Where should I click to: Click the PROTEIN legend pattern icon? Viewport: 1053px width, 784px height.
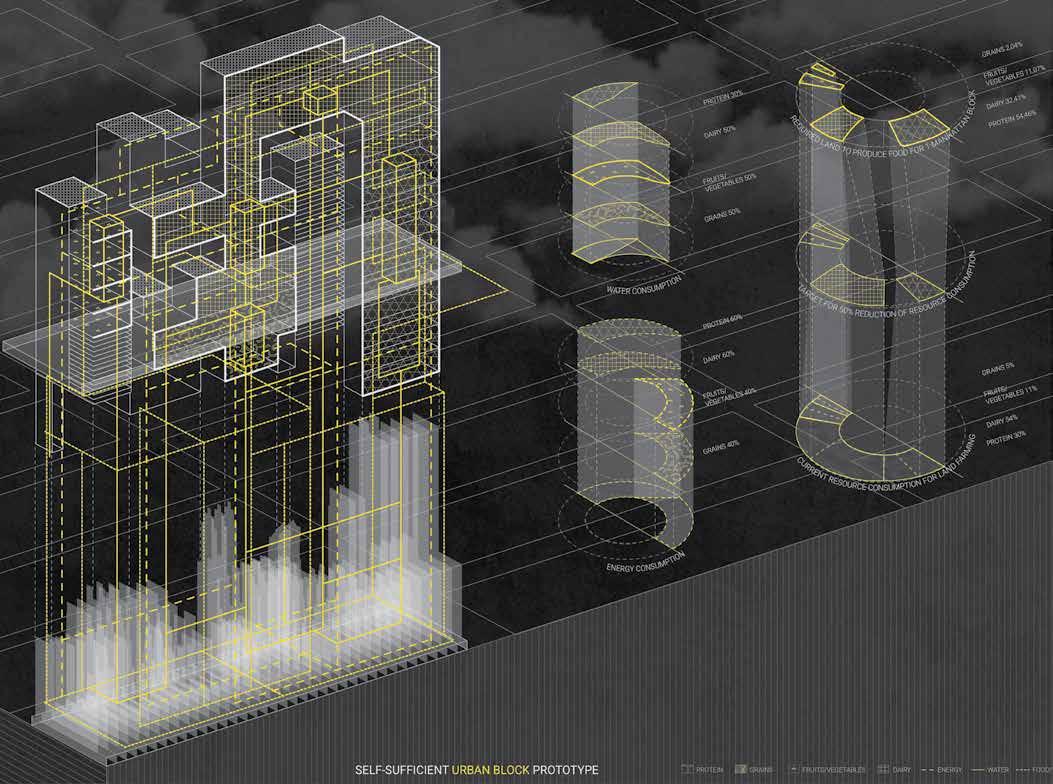click(686, 769)
